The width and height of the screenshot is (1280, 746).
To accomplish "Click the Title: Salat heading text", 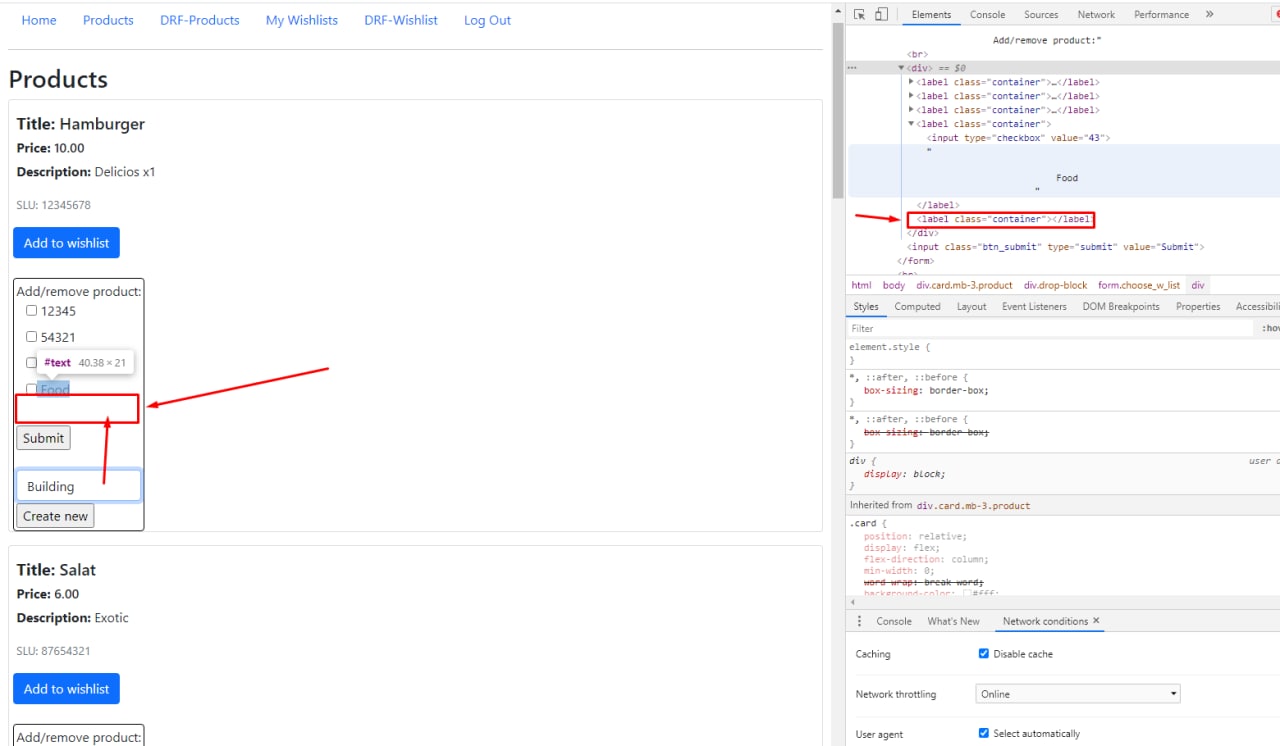I will (56, 570).
